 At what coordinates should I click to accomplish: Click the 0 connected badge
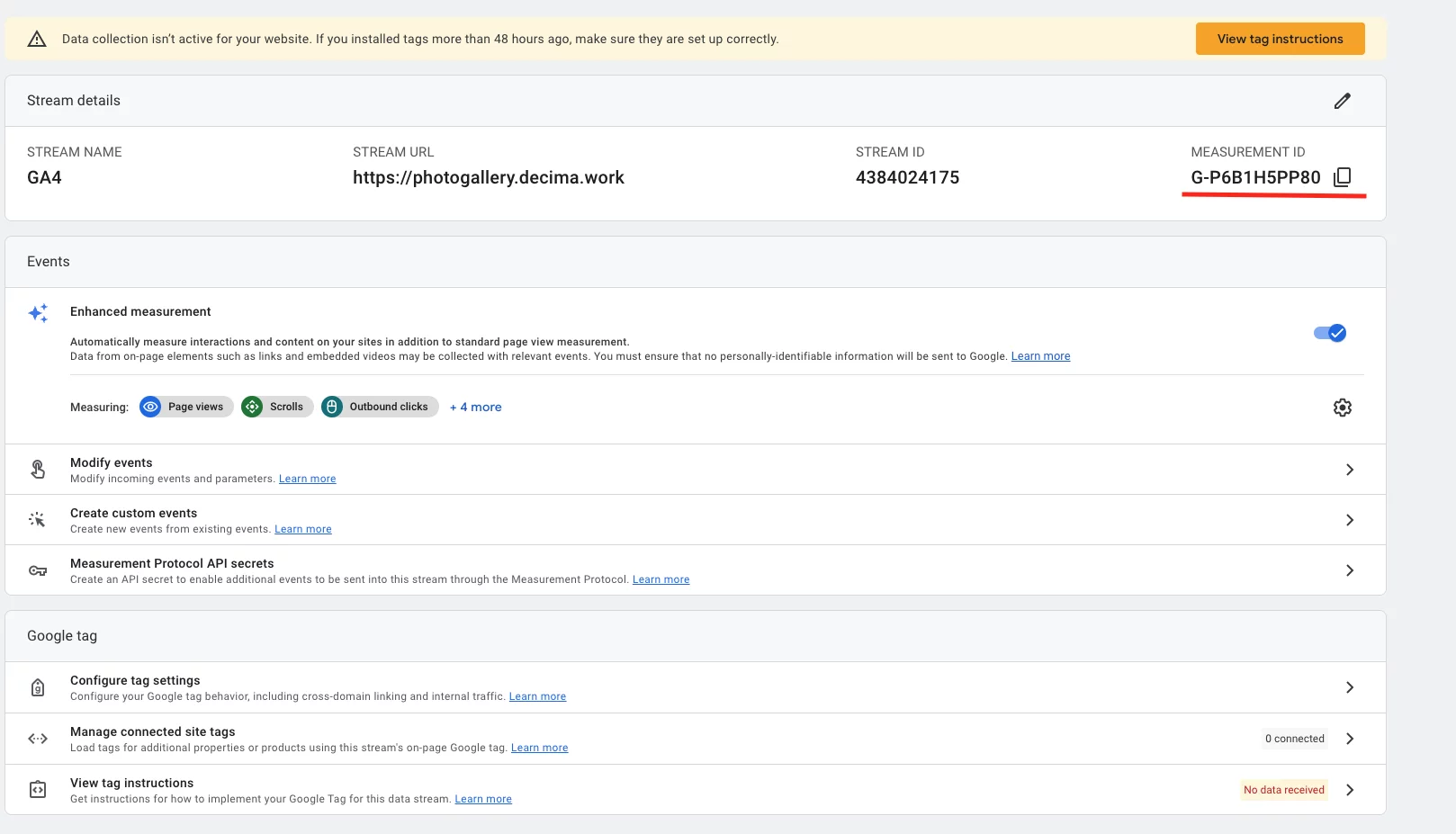[x=1294, y=738]
